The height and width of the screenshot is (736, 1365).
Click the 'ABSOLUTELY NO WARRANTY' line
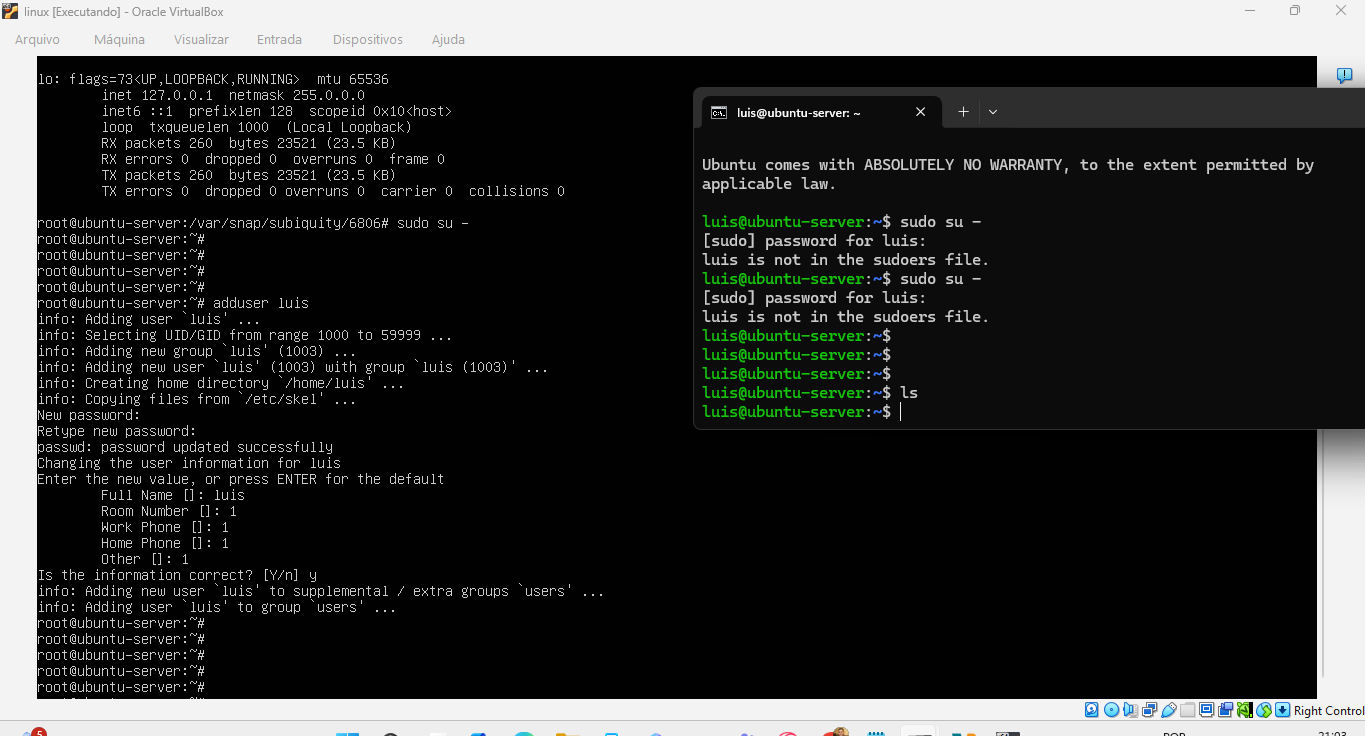[1008, 165]
